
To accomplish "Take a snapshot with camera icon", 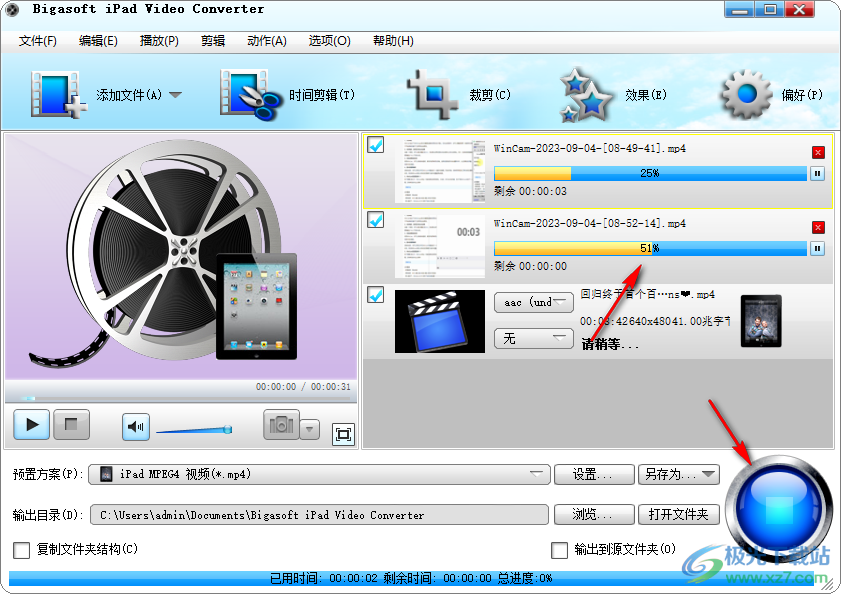I will coord(281,425).
